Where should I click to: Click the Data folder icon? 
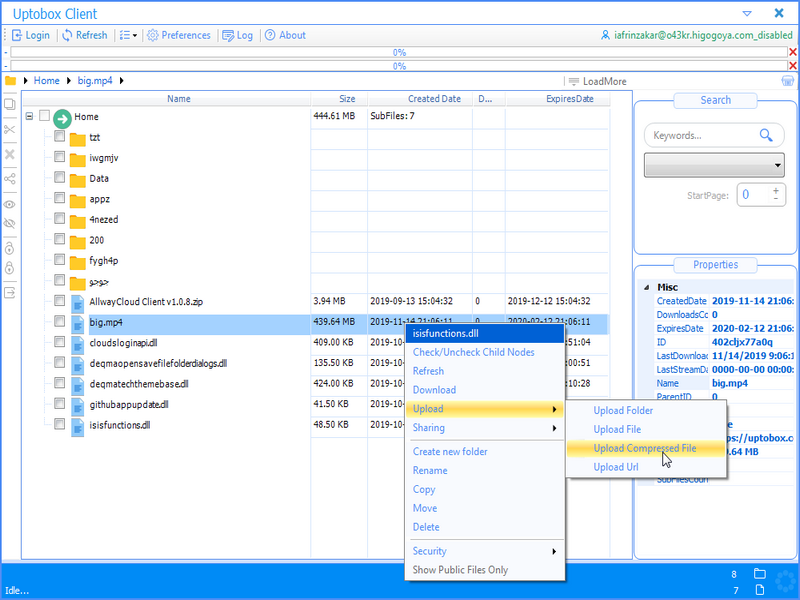coord(78,180)
